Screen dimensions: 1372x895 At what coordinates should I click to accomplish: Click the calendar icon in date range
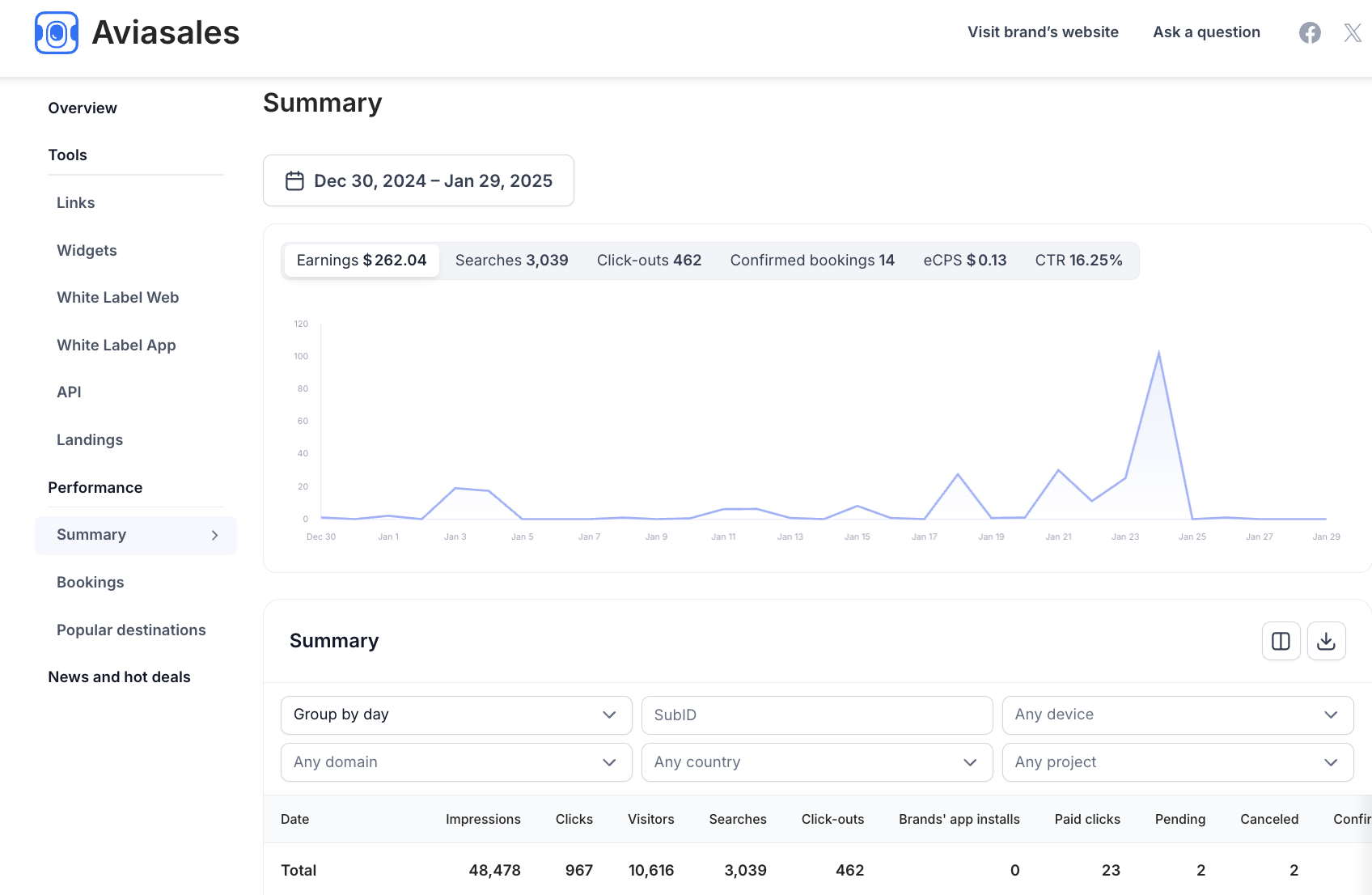[x=294, y=180]
